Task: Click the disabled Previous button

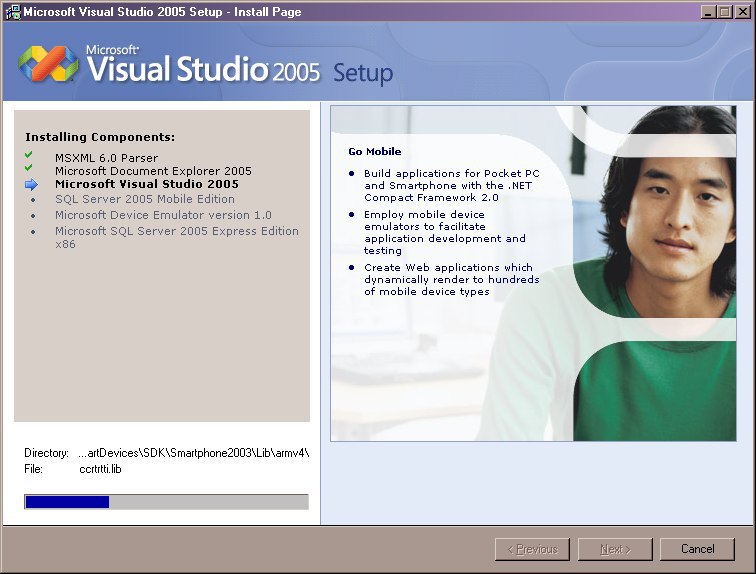Action: click(x=532, y=549)
